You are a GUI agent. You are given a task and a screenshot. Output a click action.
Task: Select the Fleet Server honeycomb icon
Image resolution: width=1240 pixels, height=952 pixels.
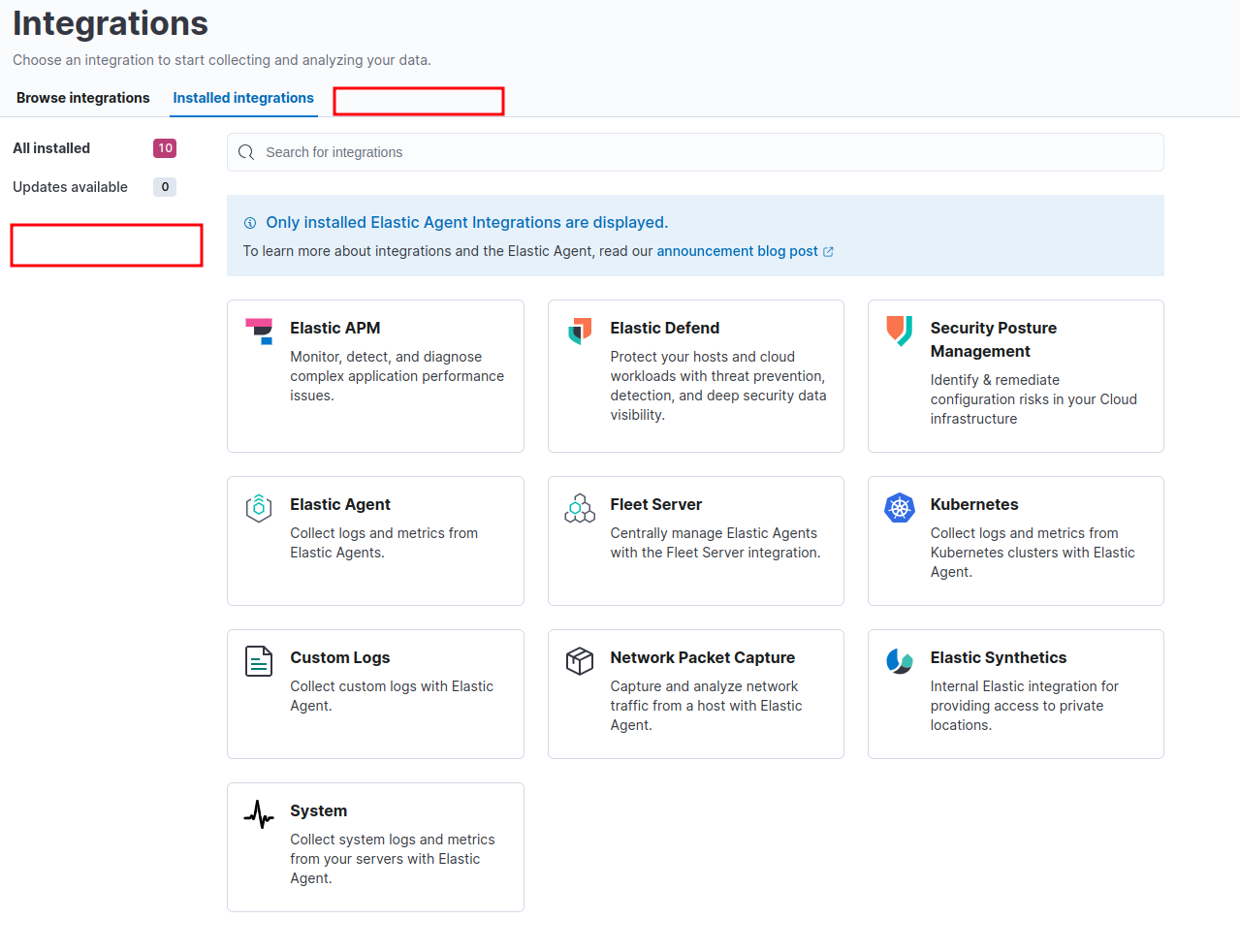click(579, 506)
